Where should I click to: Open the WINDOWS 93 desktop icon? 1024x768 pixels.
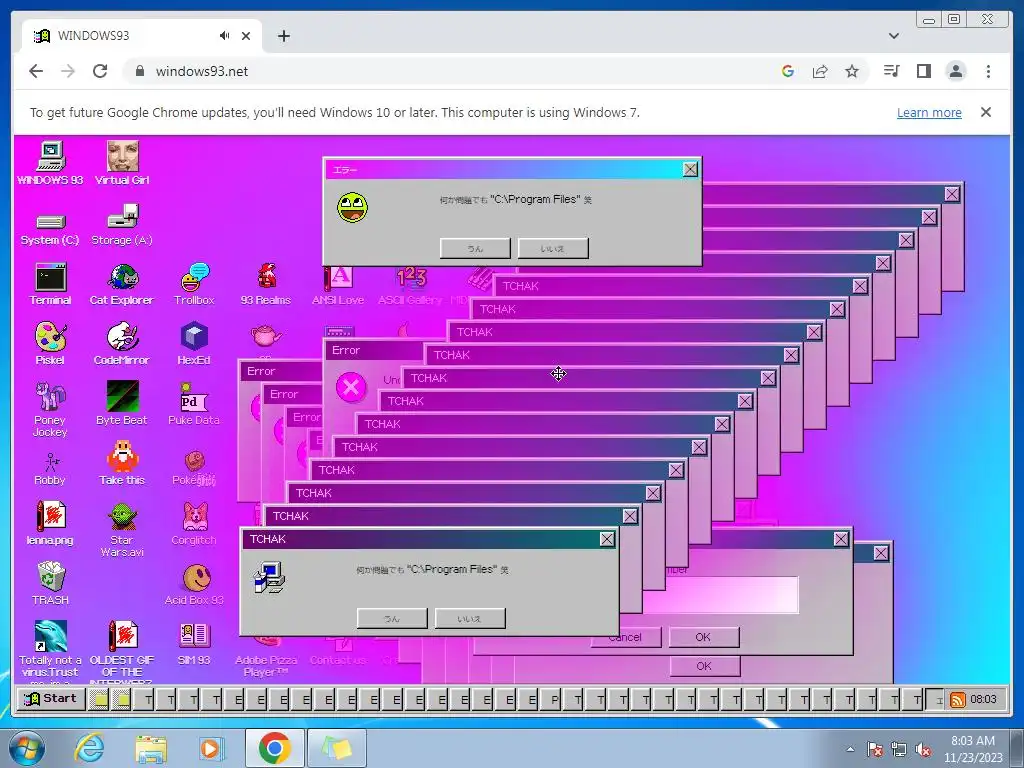coord(50,163)
